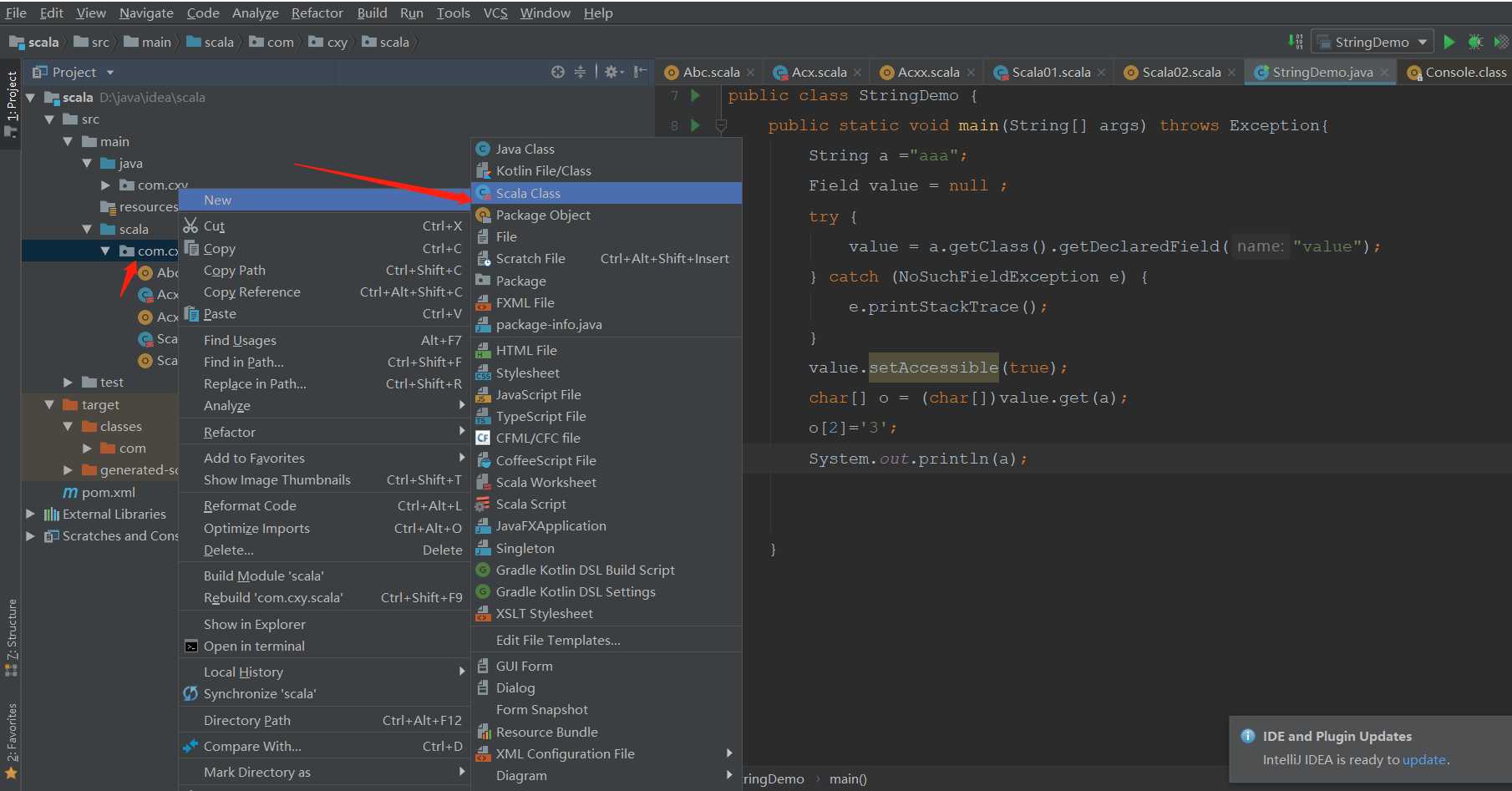Screen dimensions: 1512x791
Task: Open the VCS menu
Action: tap(495, 13)
